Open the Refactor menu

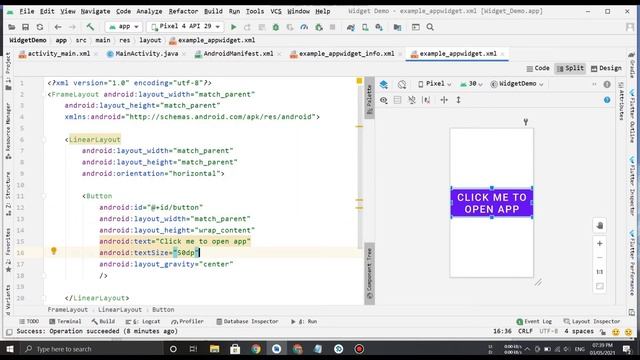(x=183, y=11)
